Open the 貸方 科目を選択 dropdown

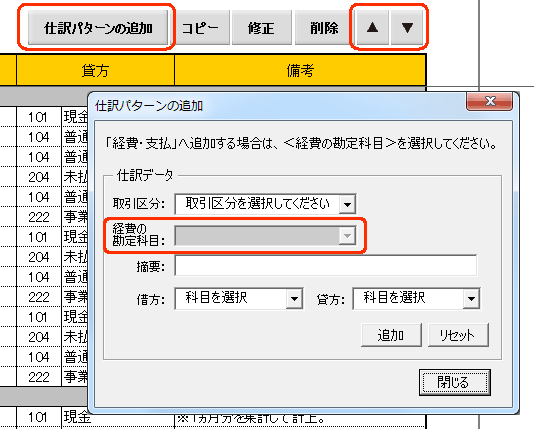[416, 299]
